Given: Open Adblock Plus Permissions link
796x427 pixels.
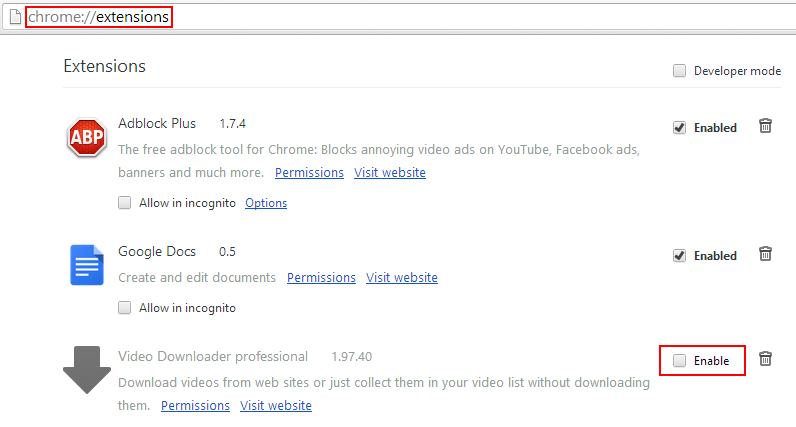Looking at the screenshot, I should 309,173.
